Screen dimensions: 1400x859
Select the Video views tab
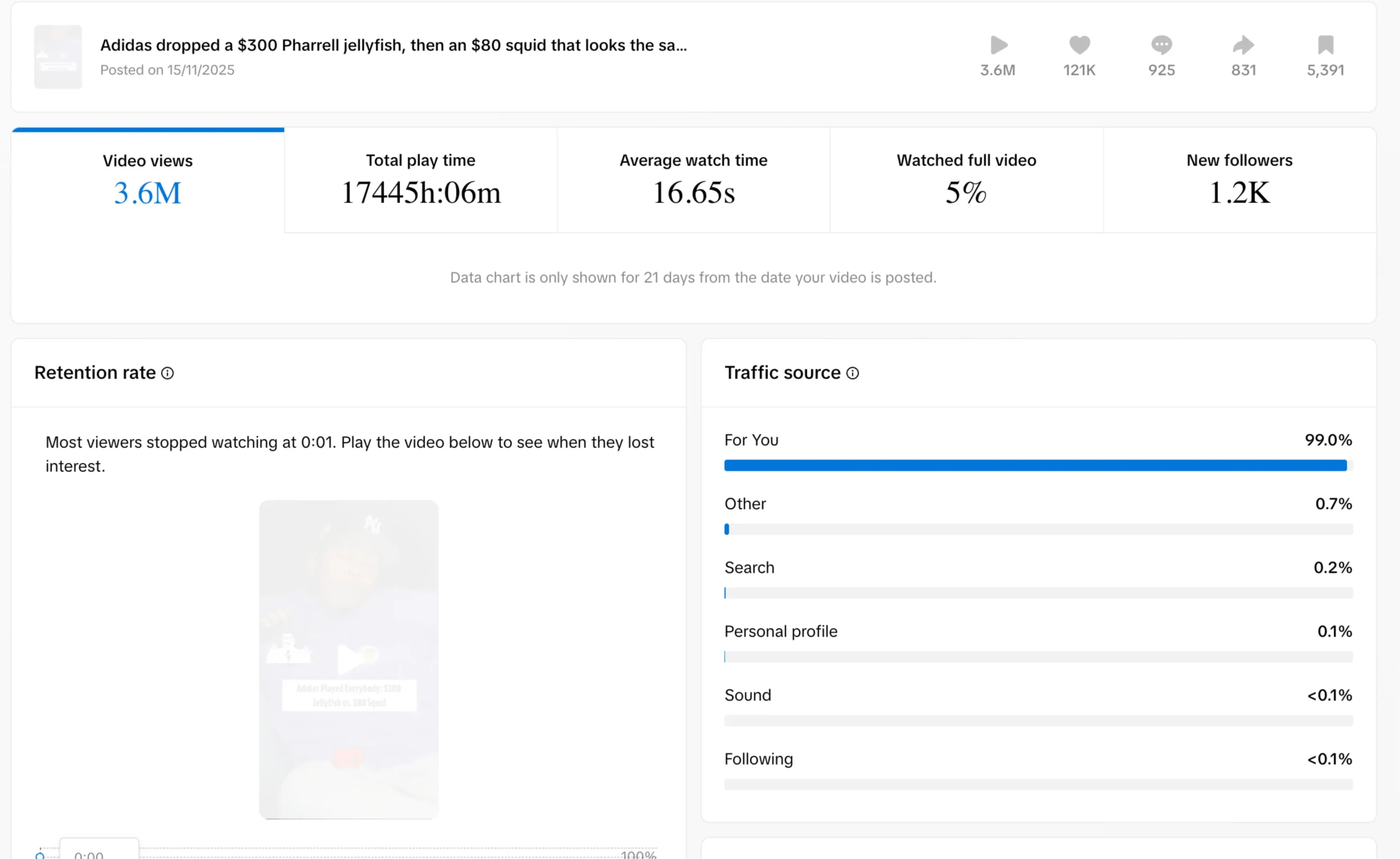(x=148, y=180)
